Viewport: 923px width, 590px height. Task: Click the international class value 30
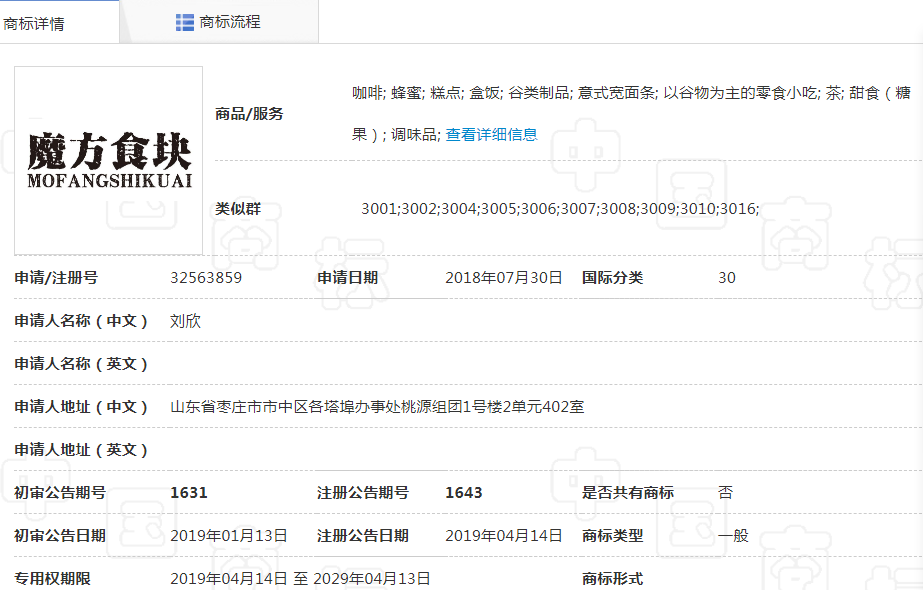(727, 278)
